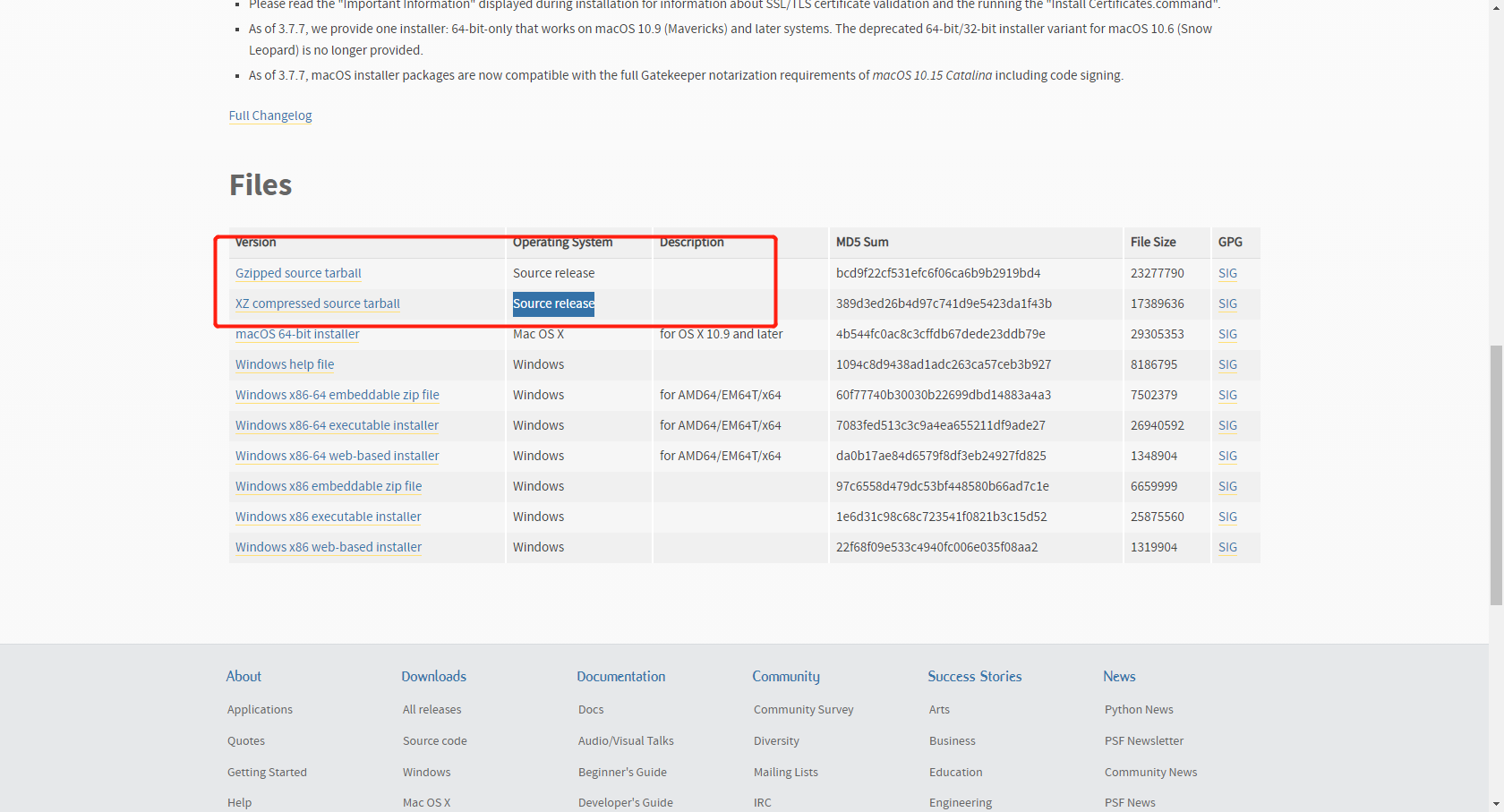Click the GPG column header
1504x812 pixels.
(x=1230, y=242)
